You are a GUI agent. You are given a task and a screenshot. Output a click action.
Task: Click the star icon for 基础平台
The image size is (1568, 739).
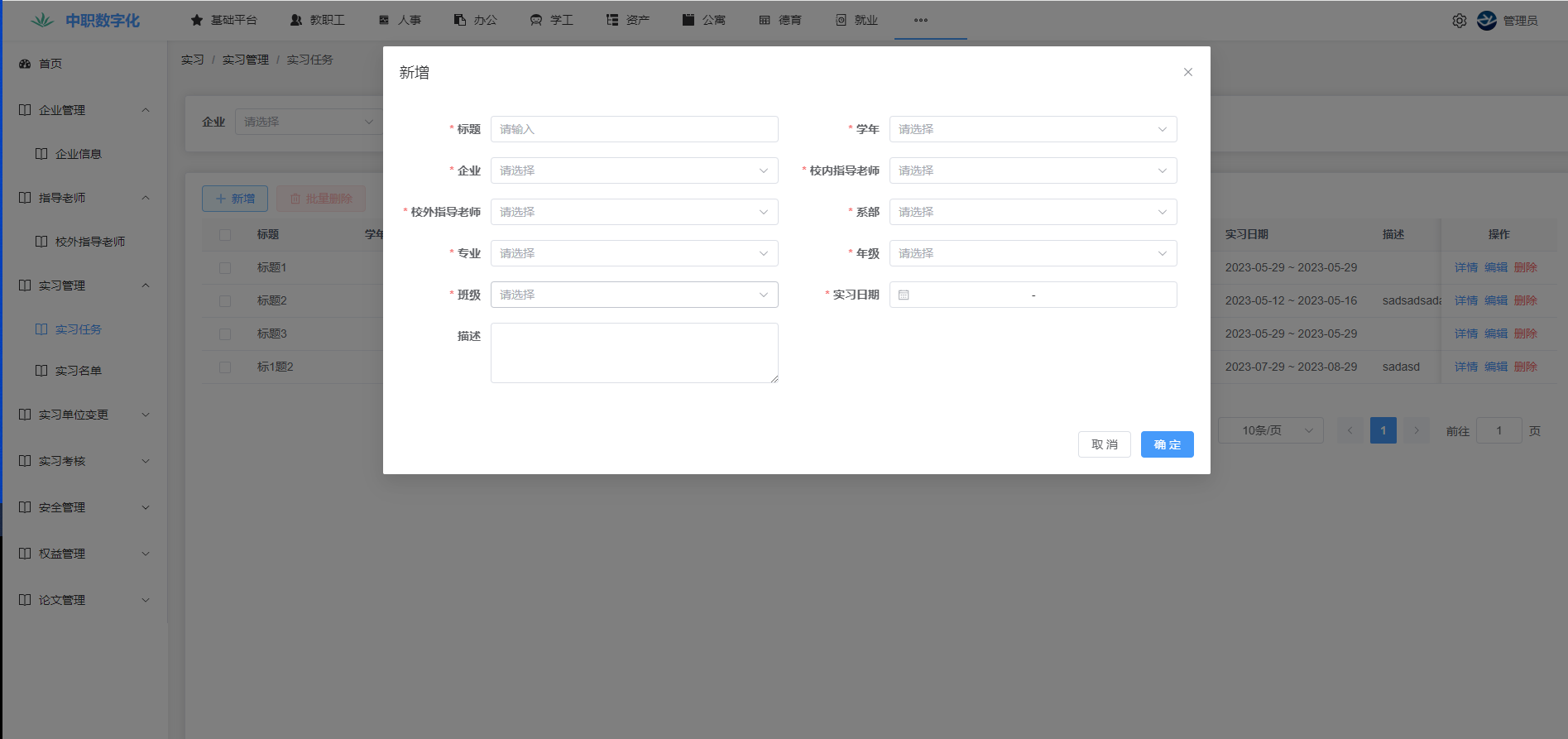click(197, 20)
